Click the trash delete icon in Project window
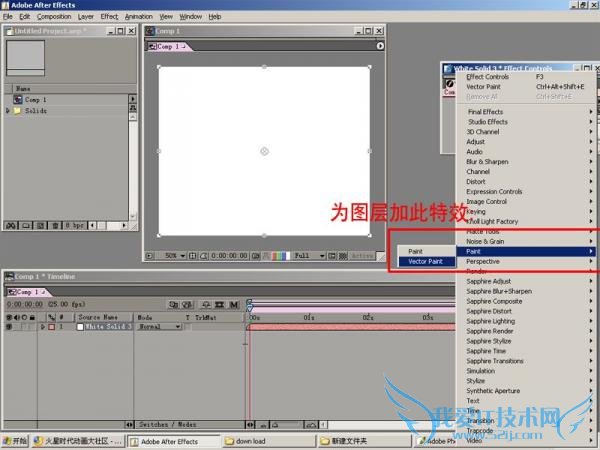Image resolution: width=600 pixels, height=450 pixels. (x=55, y=225)
